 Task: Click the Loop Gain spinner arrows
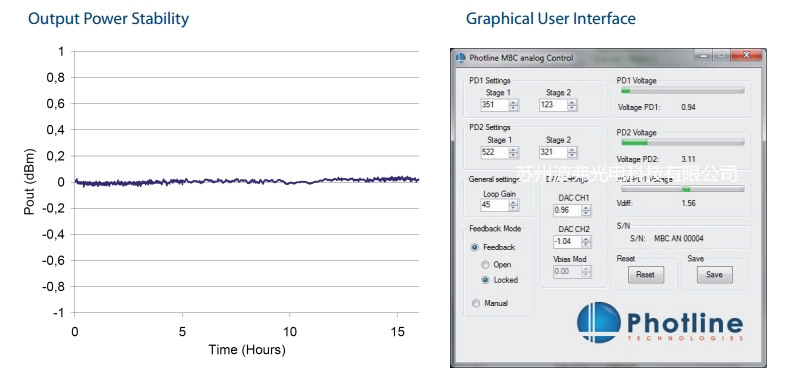click(513, 205)
